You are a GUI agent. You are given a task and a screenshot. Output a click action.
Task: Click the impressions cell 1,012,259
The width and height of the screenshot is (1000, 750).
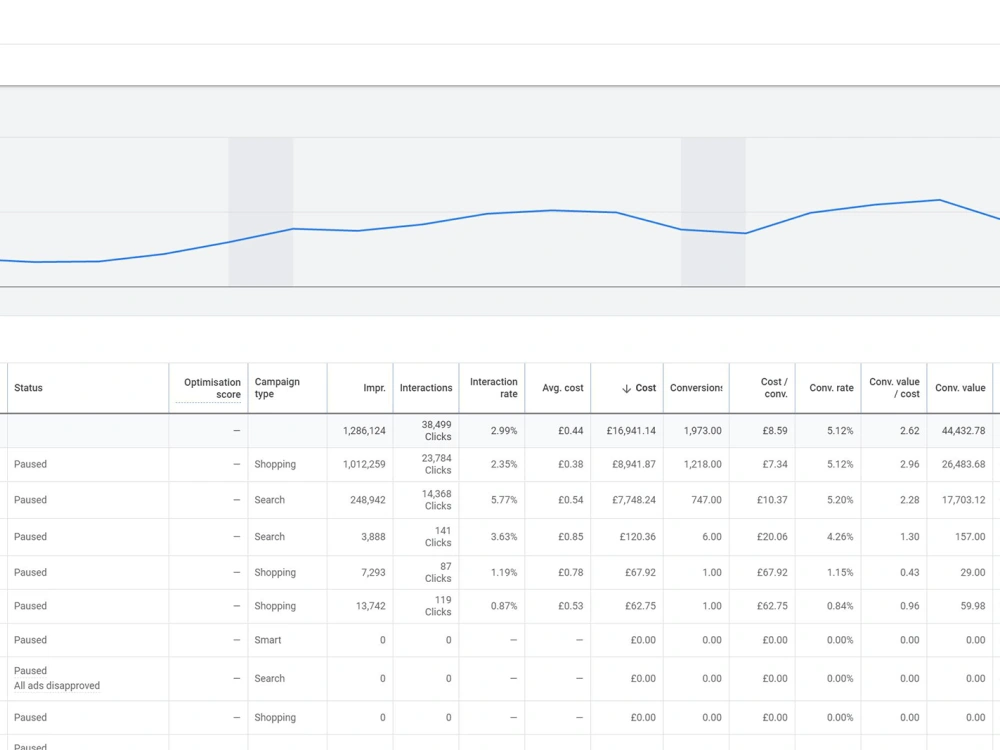pos(364,464)
